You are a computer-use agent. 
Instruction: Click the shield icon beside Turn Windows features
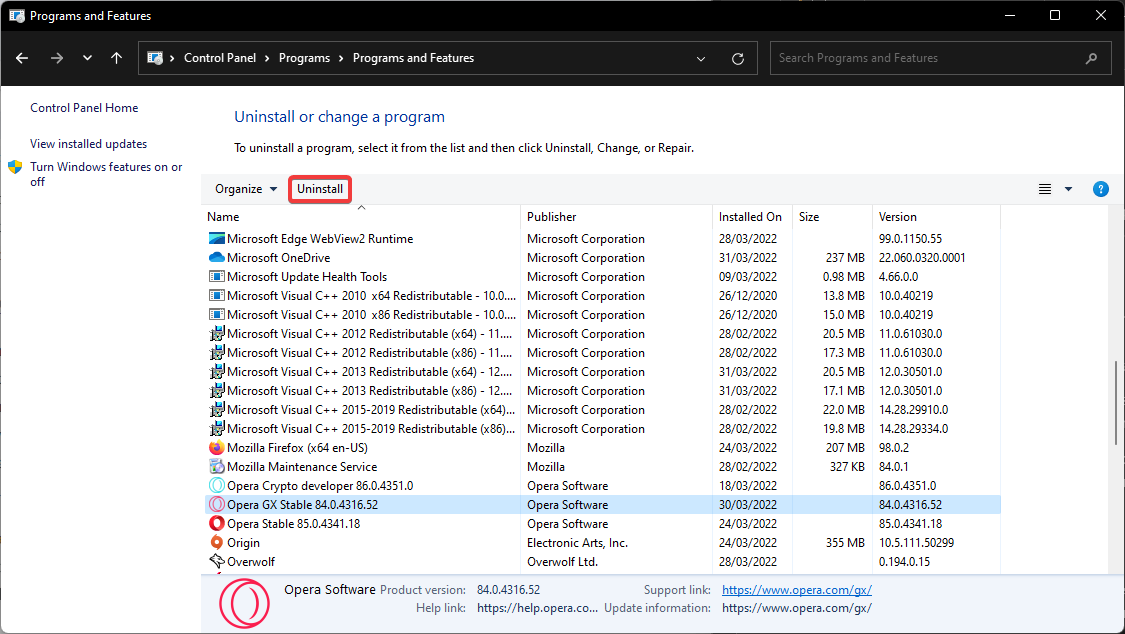tap(13, 167)
